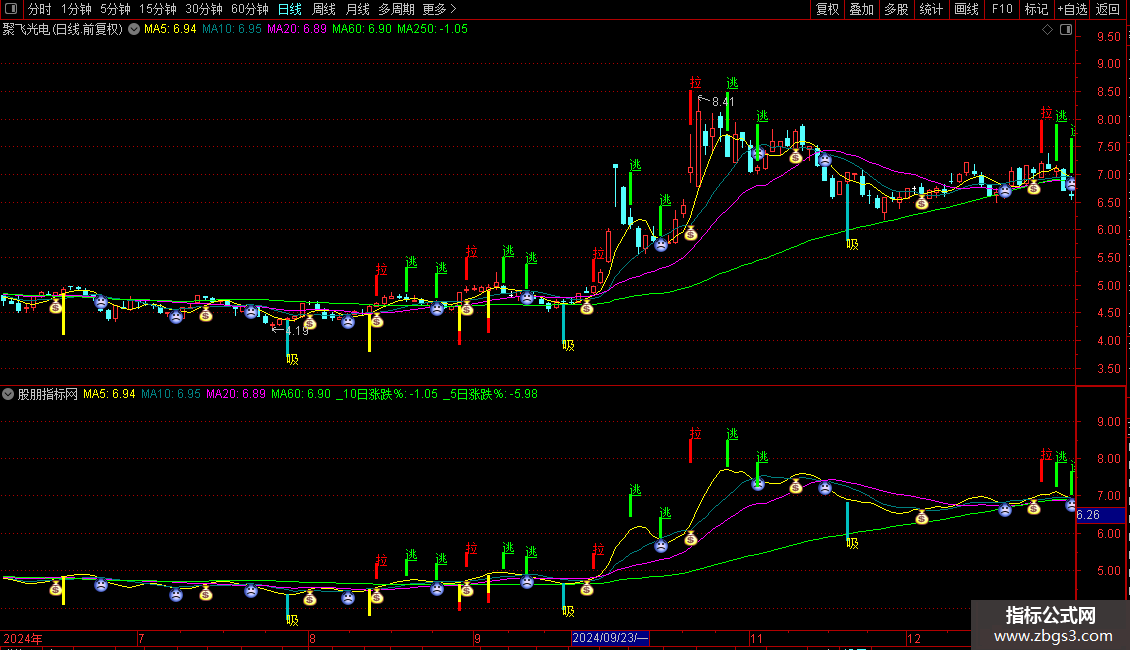Switch to 1分钟 period
1130x650 pixels.
tap(76, 9)
